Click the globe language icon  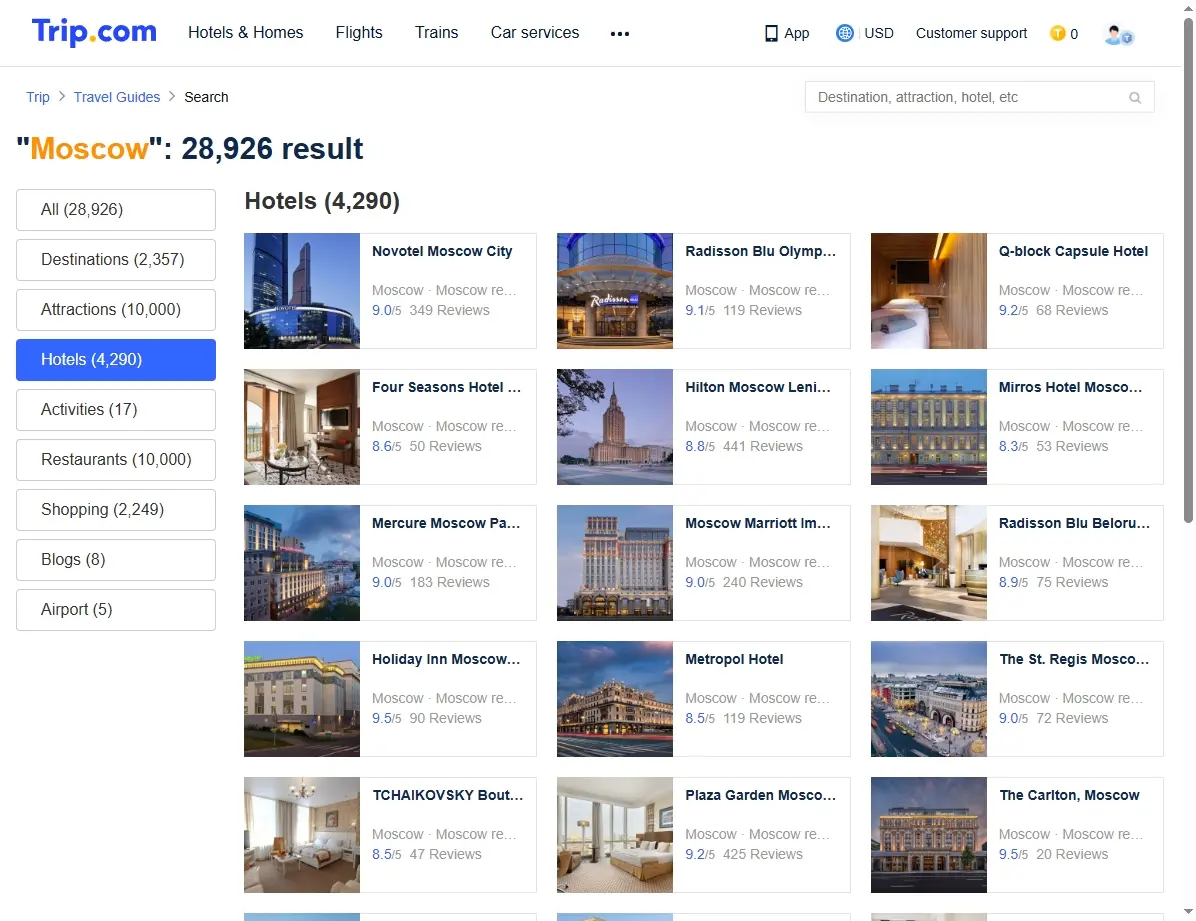[x=844, y=33]
